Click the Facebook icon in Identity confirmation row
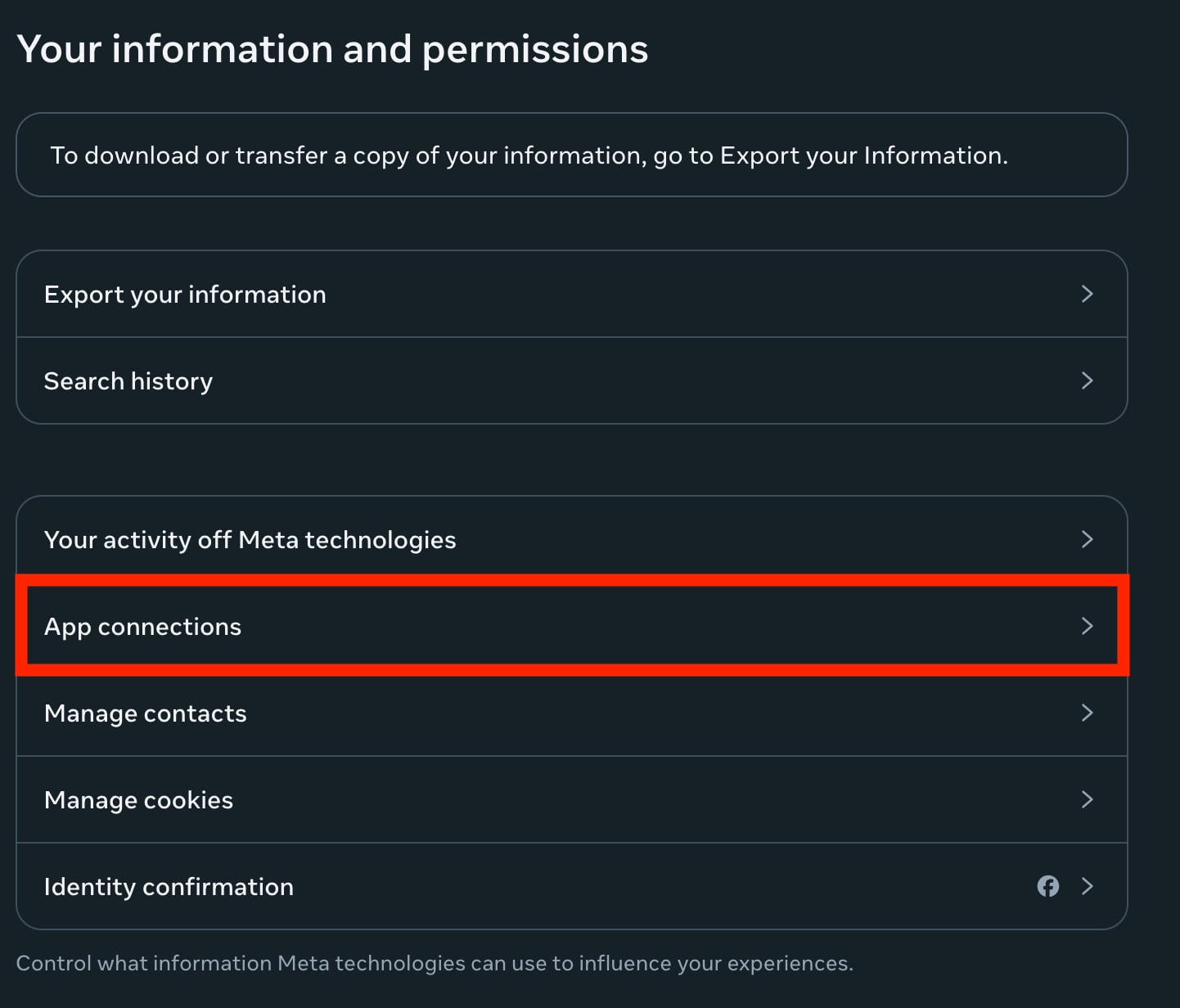Screen dimensions: 1180x1008 pos(1048,886)
